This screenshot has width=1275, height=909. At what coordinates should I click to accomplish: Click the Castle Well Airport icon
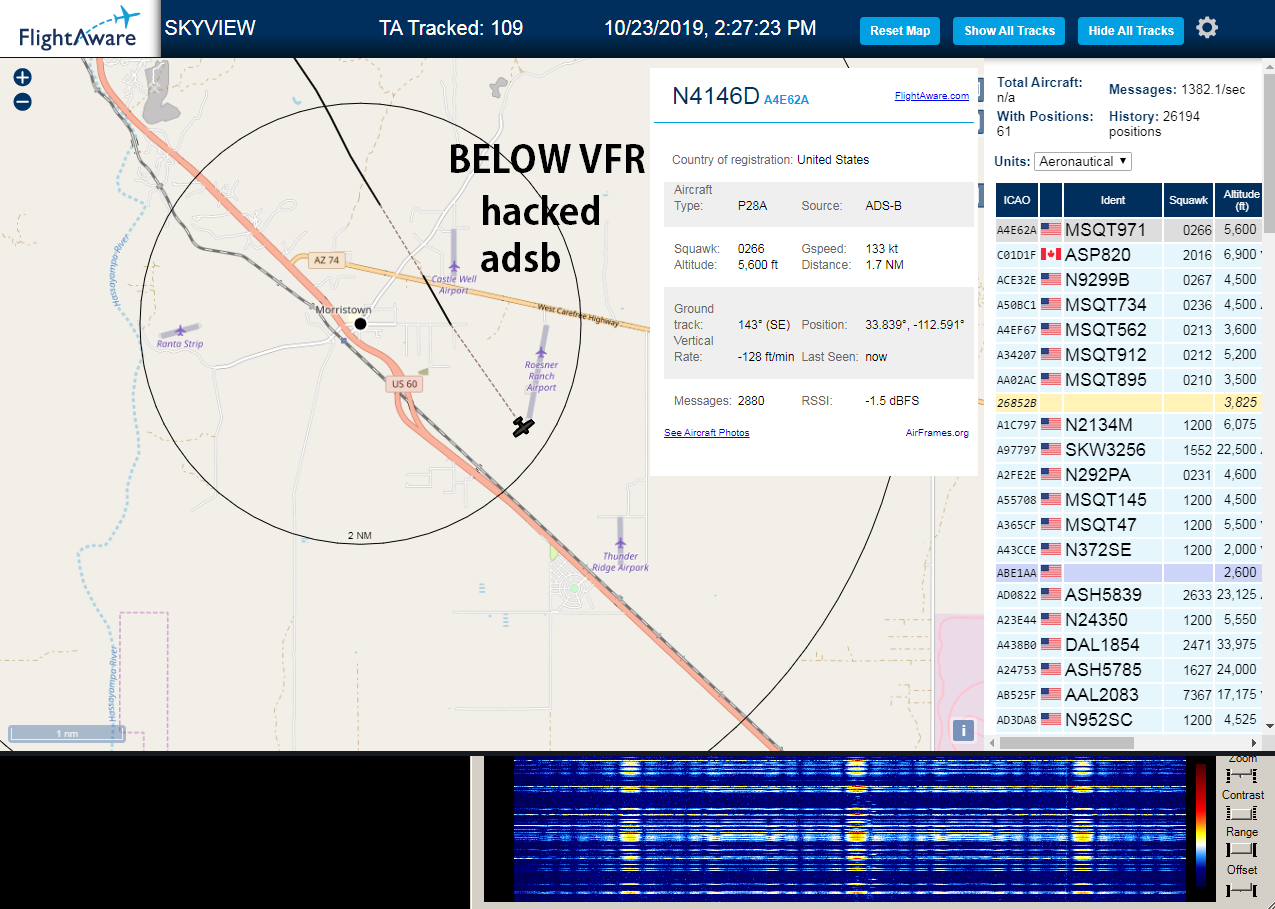click(x=454, y=266)
